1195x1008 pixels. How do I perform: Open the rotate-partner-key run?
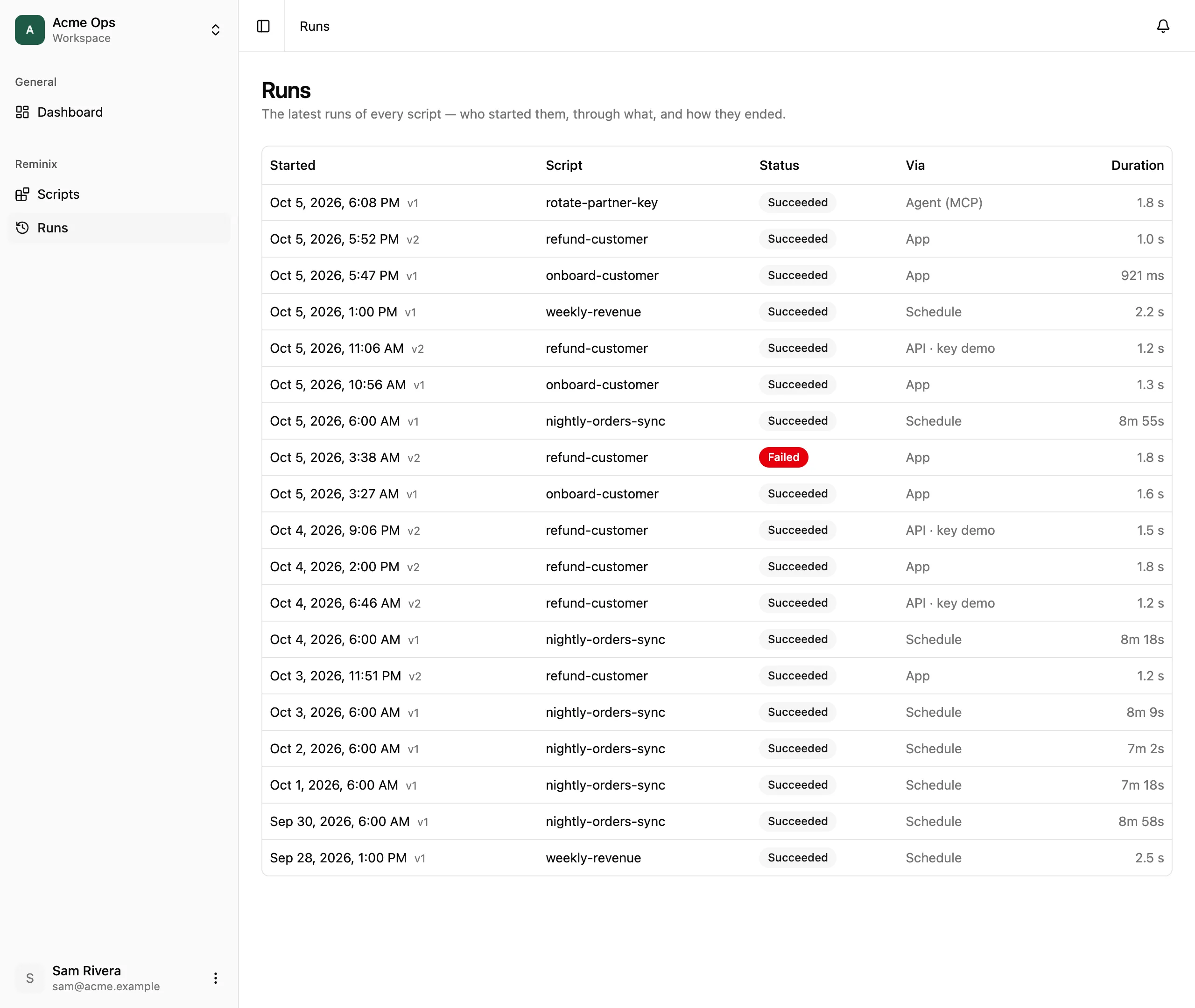click(x=717, y=202)
